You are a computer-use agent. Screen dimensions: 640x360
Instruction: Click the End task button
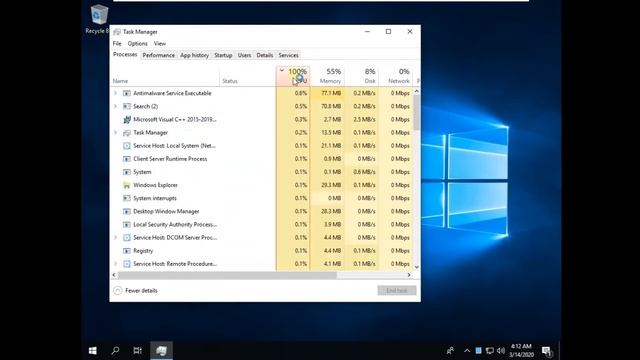(397, 290)
